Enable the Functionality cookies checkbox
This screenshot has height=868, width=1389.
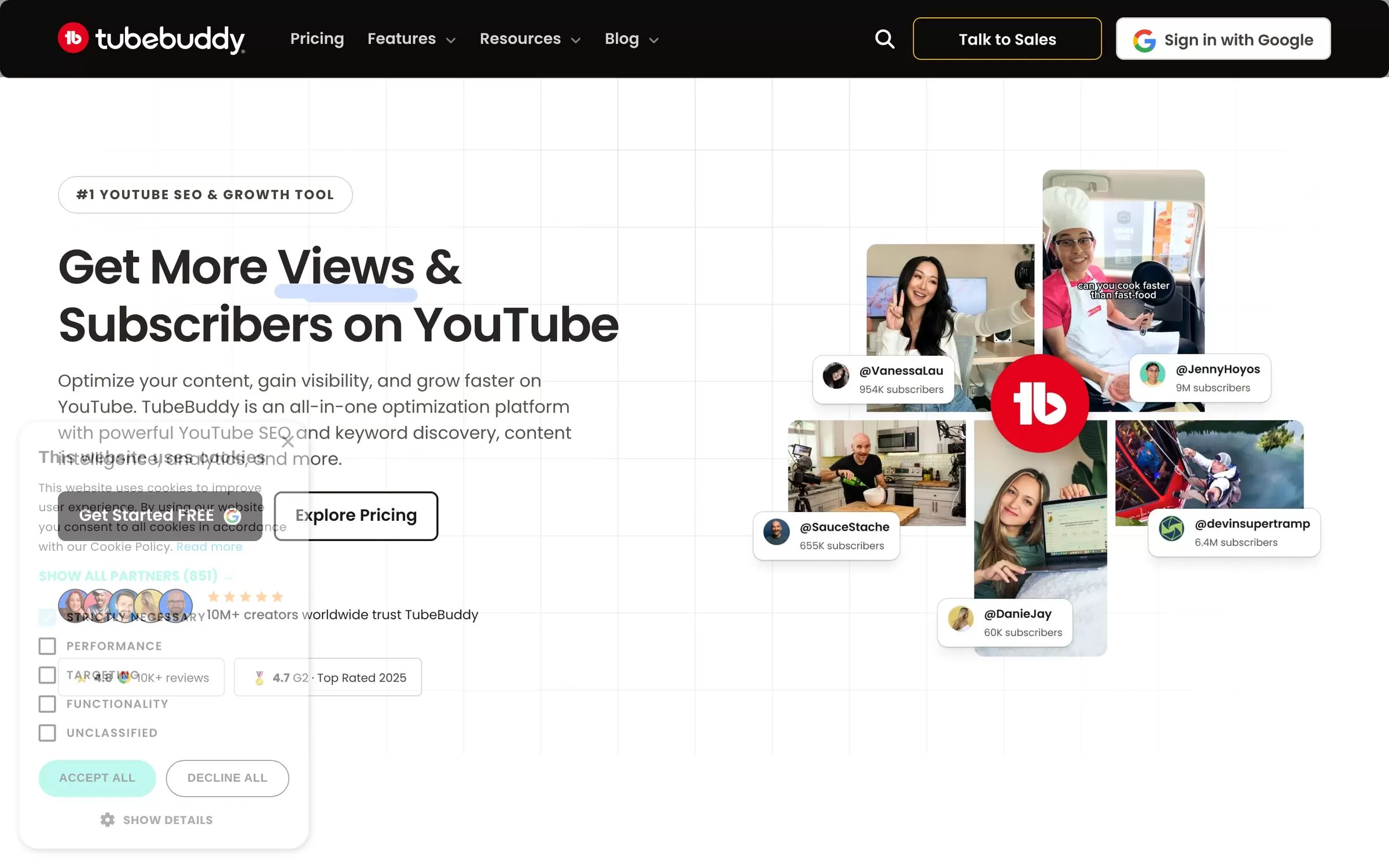click(47, 704)
